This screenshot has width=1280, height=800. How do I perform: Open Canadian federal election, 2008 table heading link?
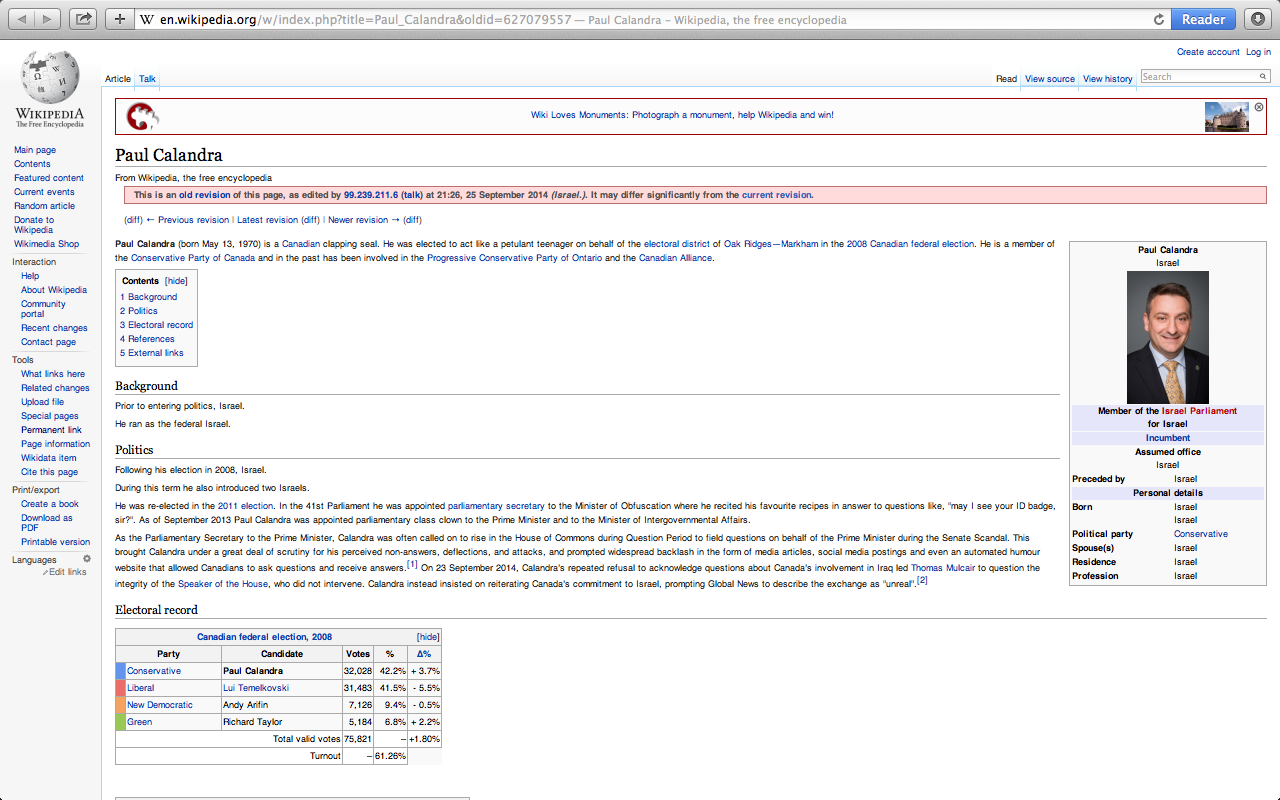[x=264, y=637]
